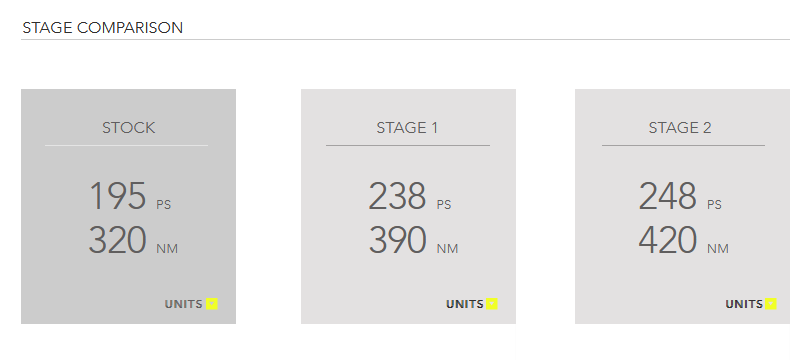Select the STAGE 2 card title
Viewport: 812px width, 360px height.
680,128
